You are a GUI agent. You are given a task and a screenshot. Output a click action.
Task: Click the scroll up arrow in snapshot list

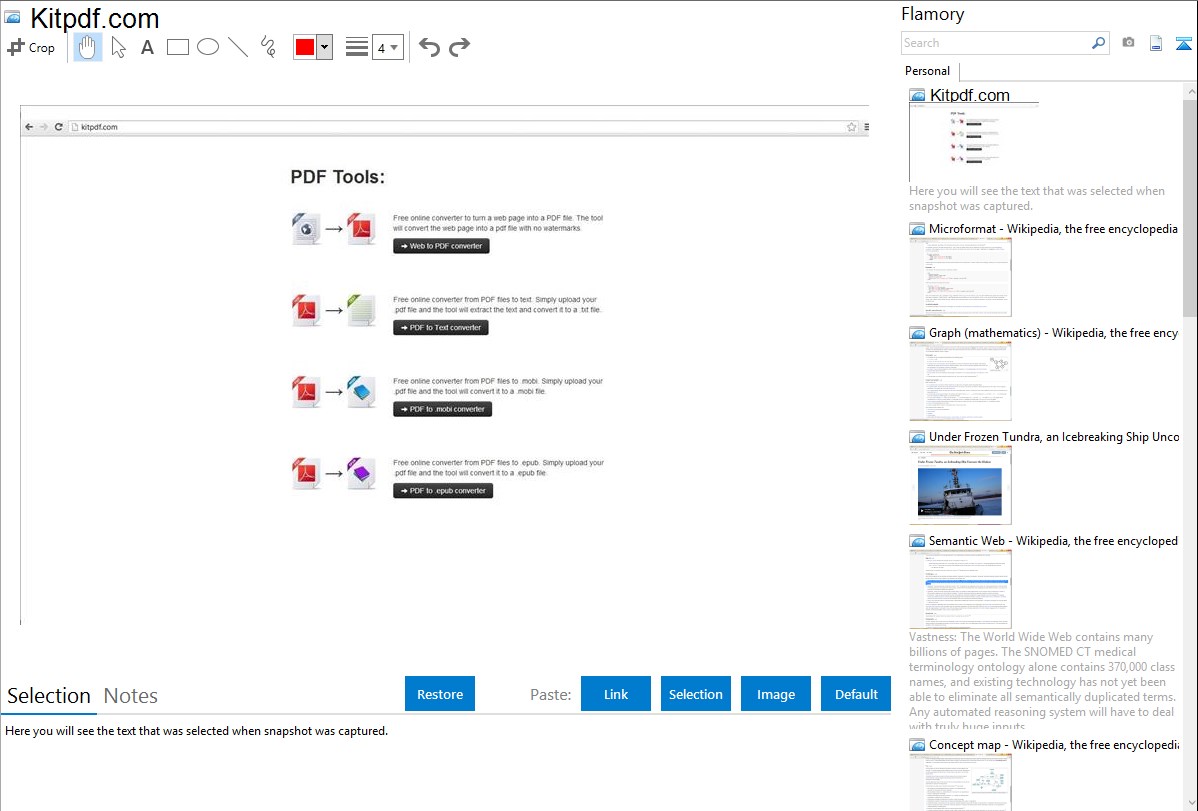(x=1190, y=91)
